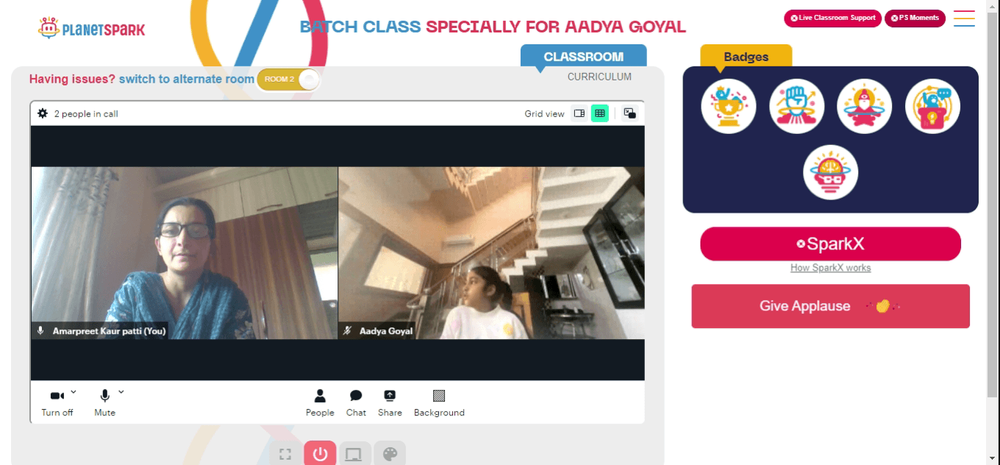Open PS Moments

click(915, 18)
